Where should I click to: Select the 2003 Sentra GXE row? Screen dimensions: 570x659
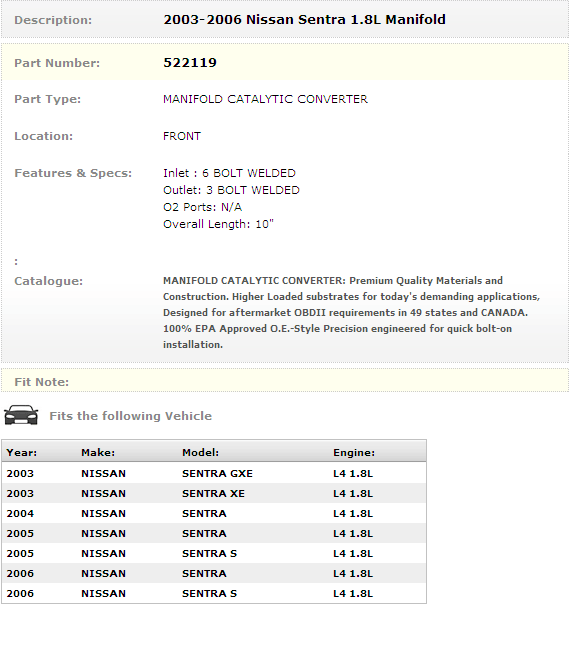(x=214, y=473)
